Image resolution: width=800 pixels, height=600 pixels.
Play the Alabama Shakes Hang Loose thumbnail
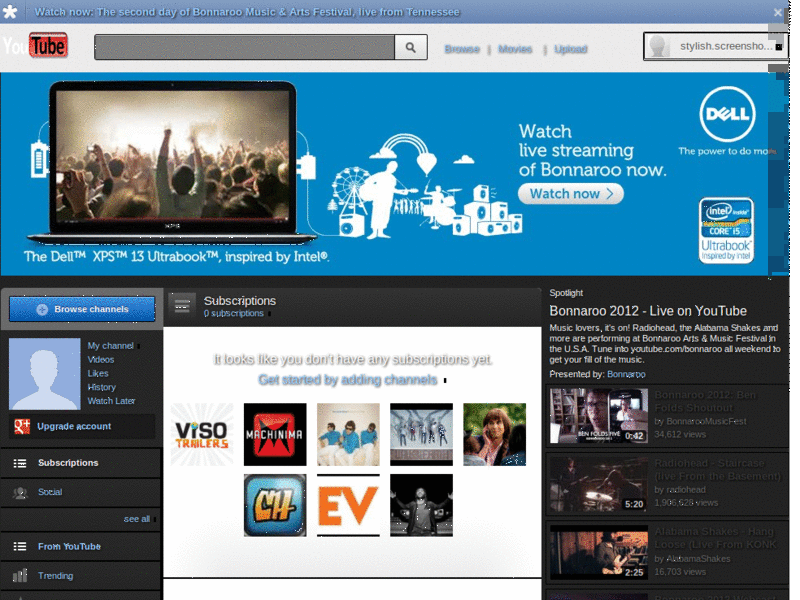click(599, 553)
